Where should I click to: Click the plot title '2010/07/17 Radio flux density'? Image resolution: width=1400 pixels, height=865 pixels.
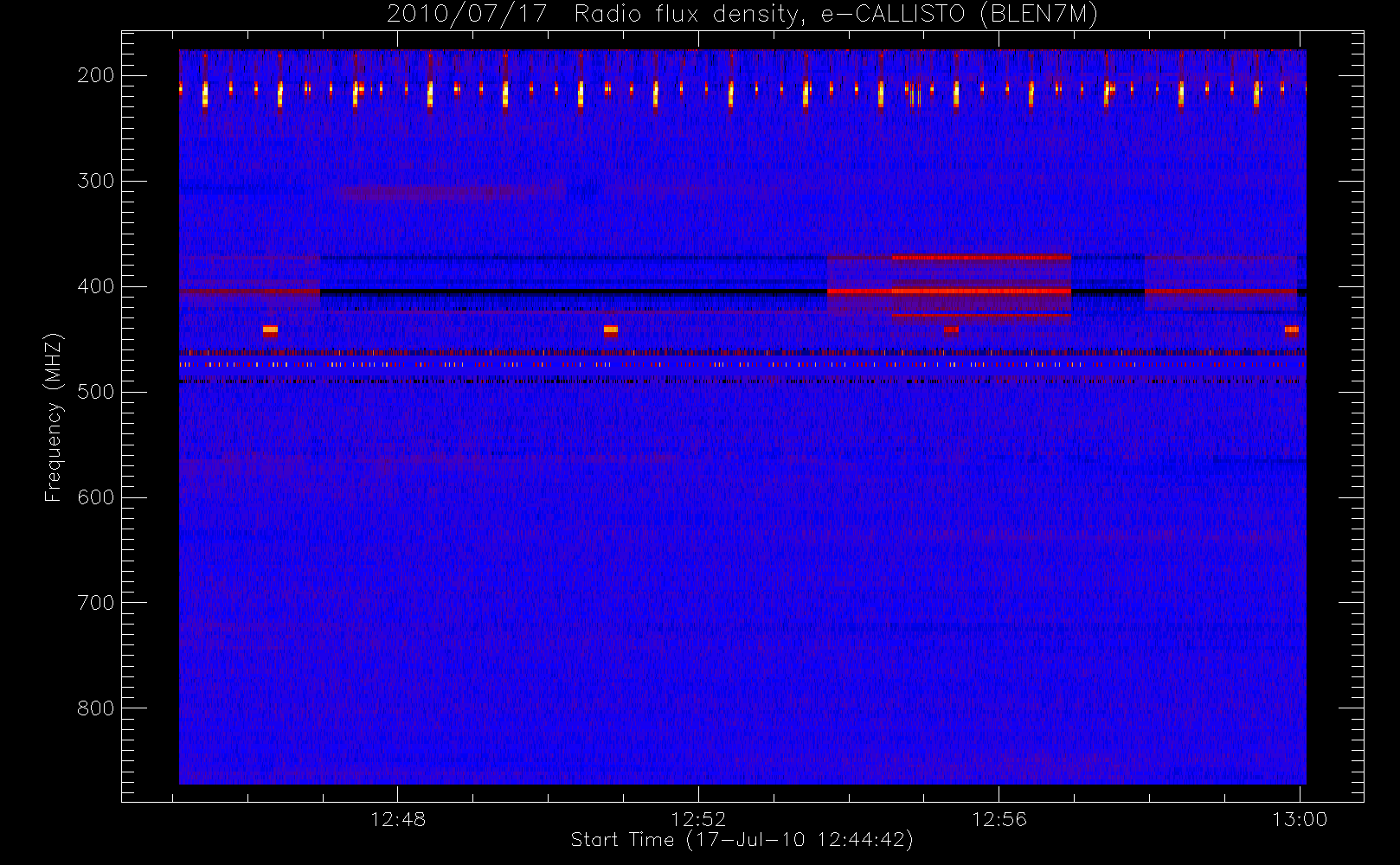tap(742, 15)
